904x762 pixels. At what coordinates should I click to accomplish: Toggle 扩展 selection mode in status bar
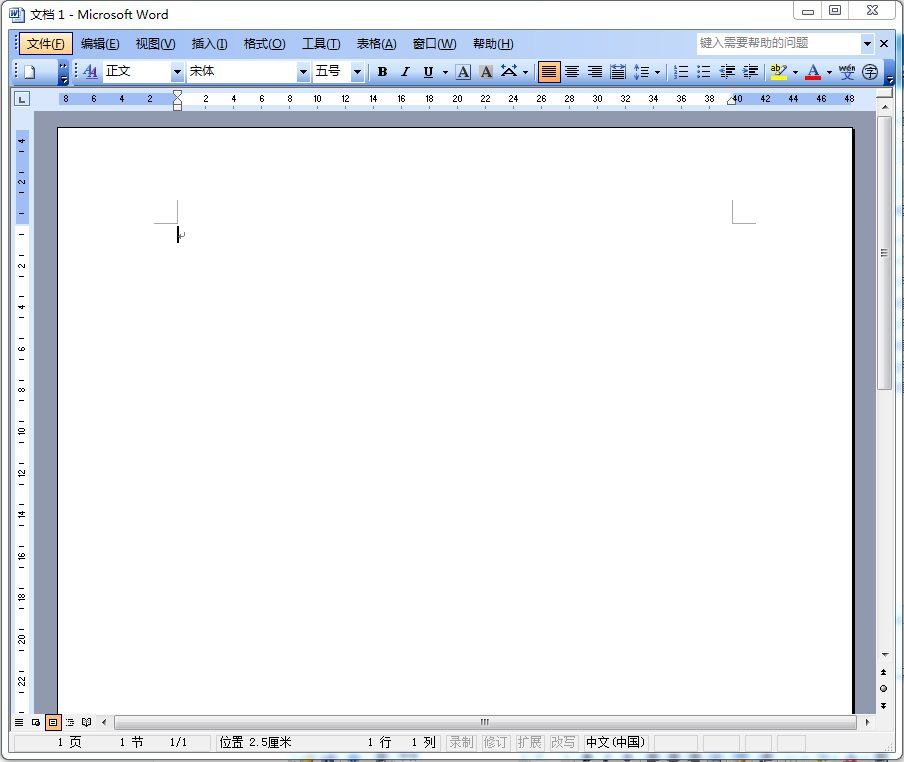point(529,742)
